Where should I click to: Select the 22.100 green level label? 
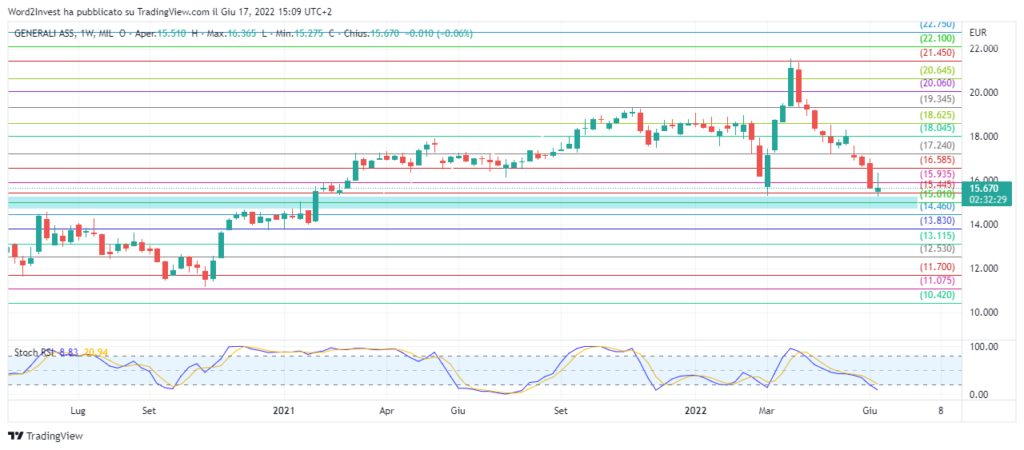[937, 38]
